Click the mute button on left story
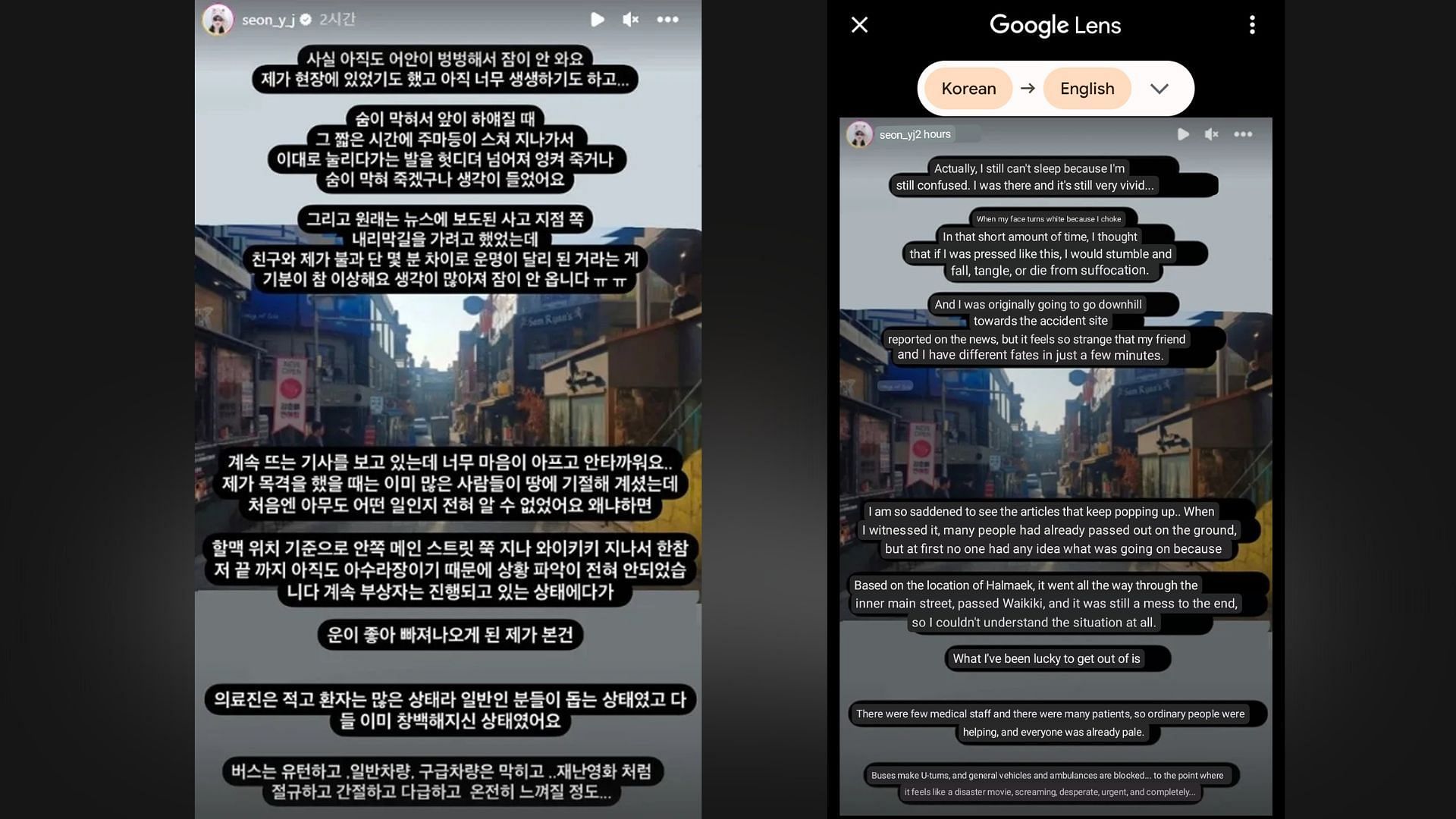The height and width of the screenshot is (819, 1456). pyautogui.click(x=629, y=19)
